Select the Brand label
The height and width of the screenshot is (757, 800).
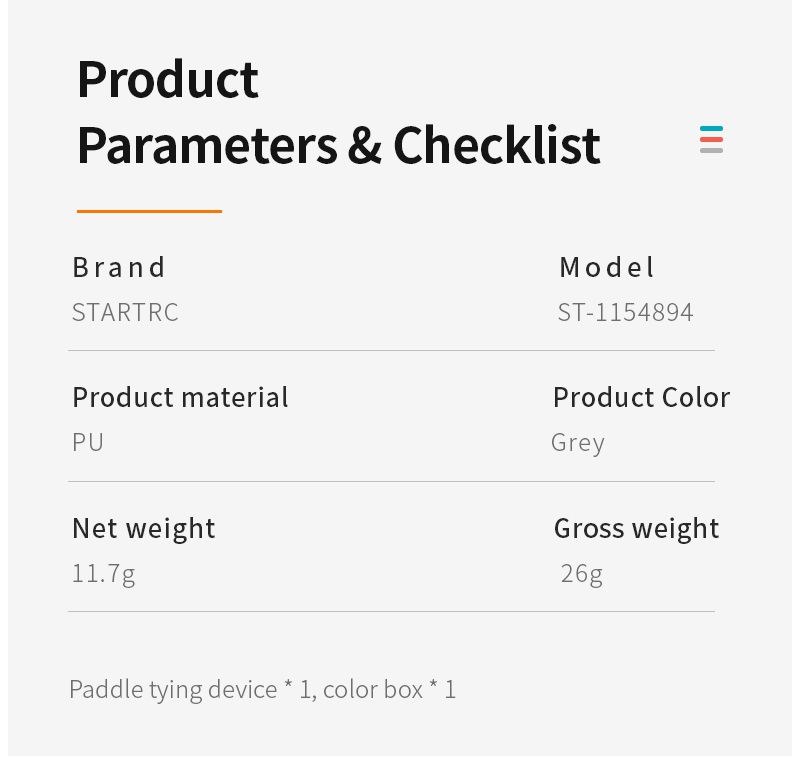click(x=119, y=267)
